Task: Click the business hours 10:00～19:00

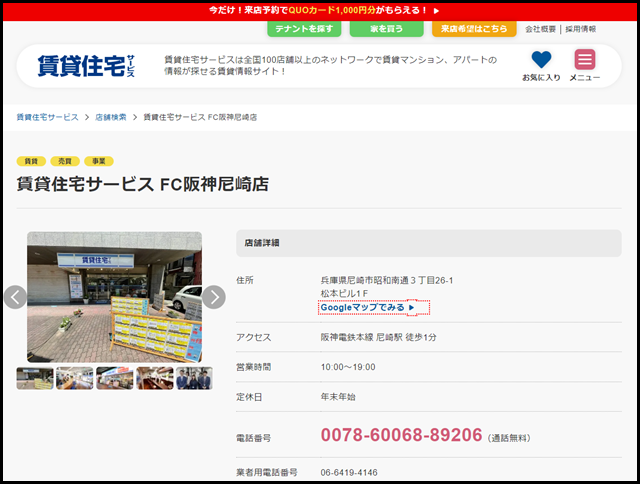Action: 348,367
